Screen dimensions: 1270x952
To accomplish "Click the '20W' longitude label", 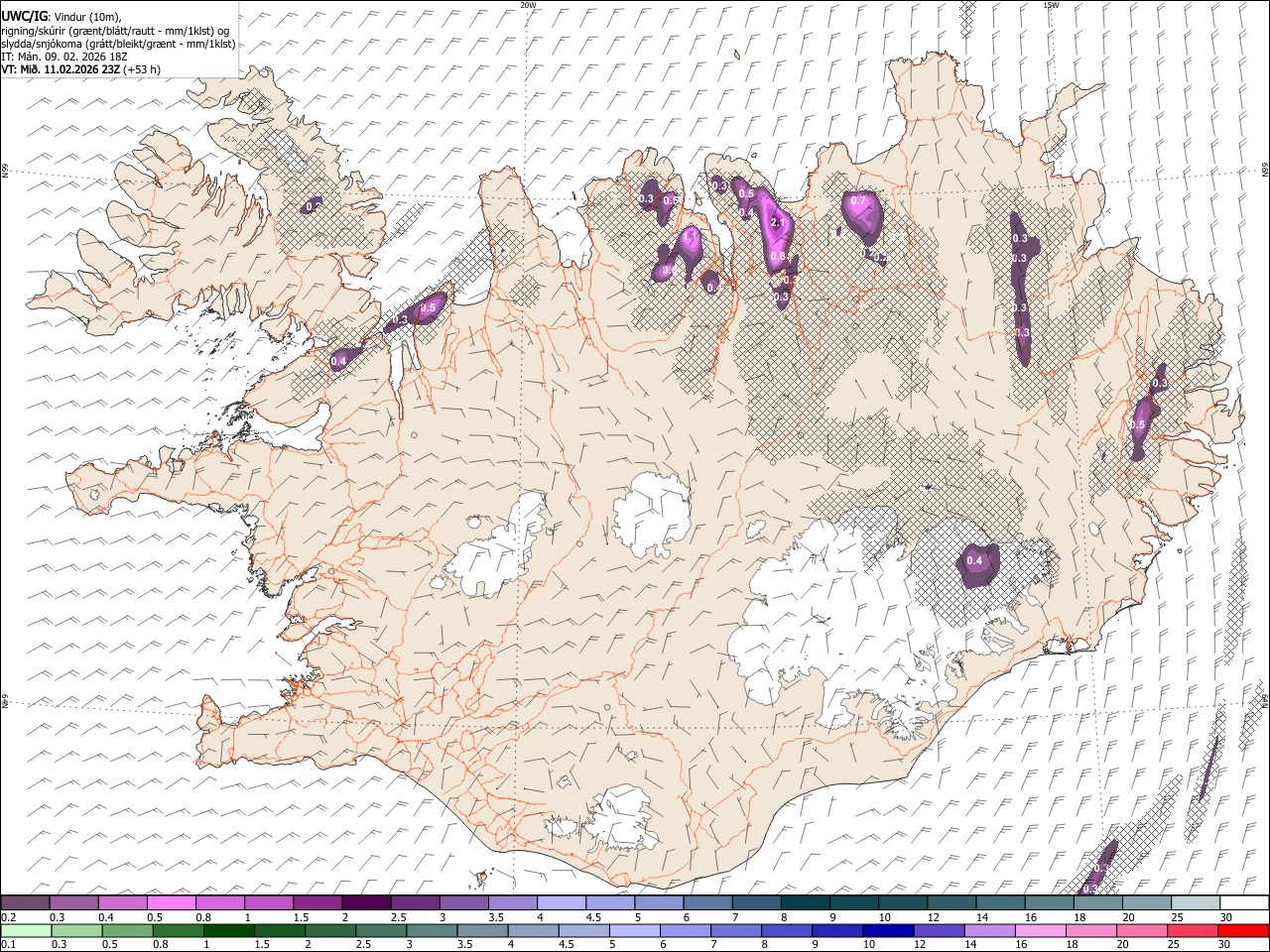I will (x=528, y=5).
